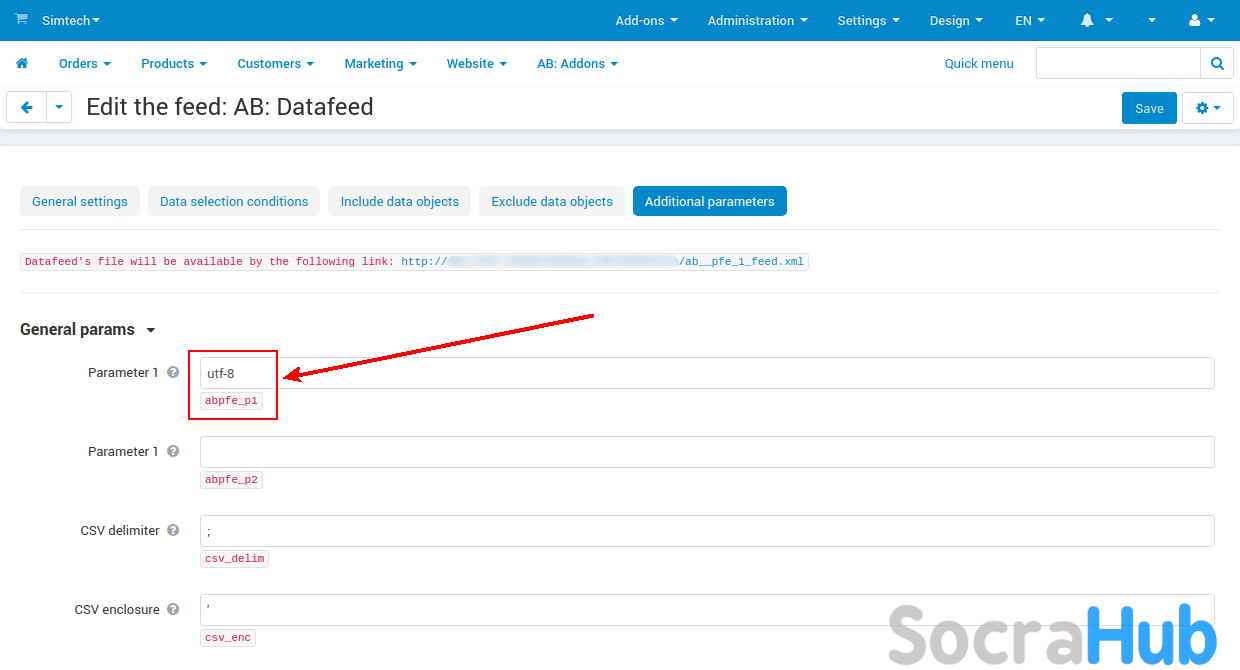Show help icon for CSV delimiter
1240x670 pixels.
coord(173,530)
